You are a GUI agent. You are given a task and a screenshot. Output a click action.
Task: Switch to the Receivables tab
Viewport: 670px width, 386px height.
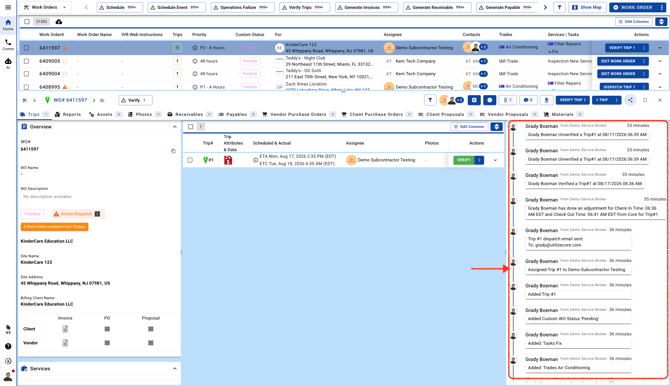189,115
